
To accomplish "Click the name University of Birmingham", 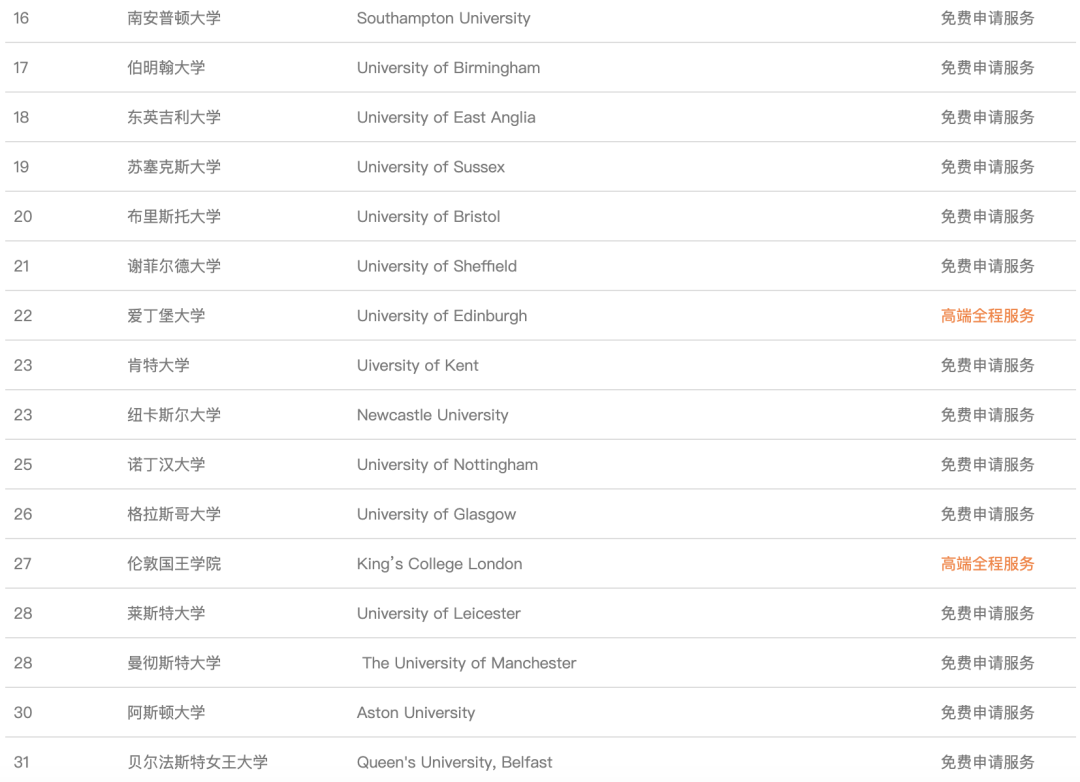I will tap(448, 68).
